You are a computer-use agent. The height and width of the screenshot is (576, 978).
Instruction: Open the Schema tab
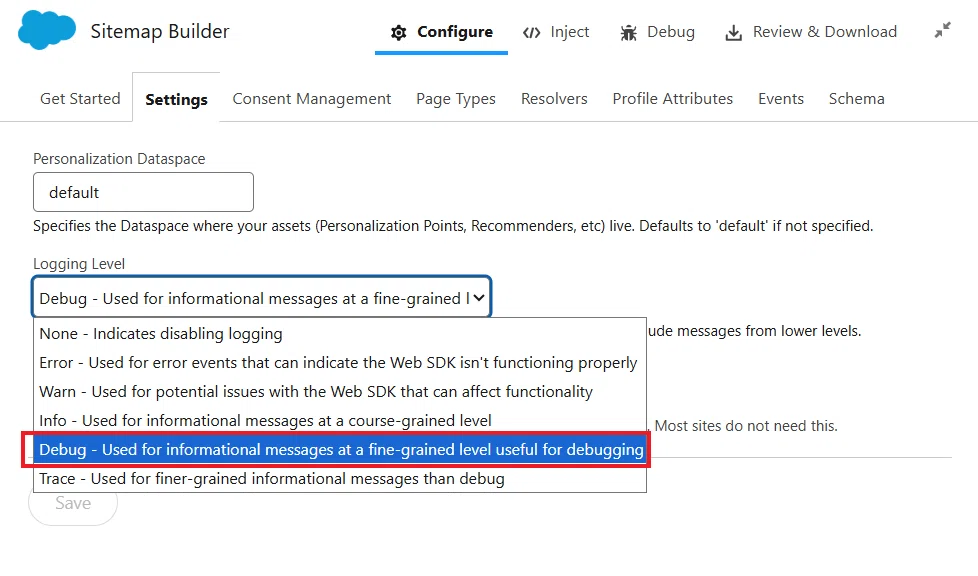(x=856, y=99)
